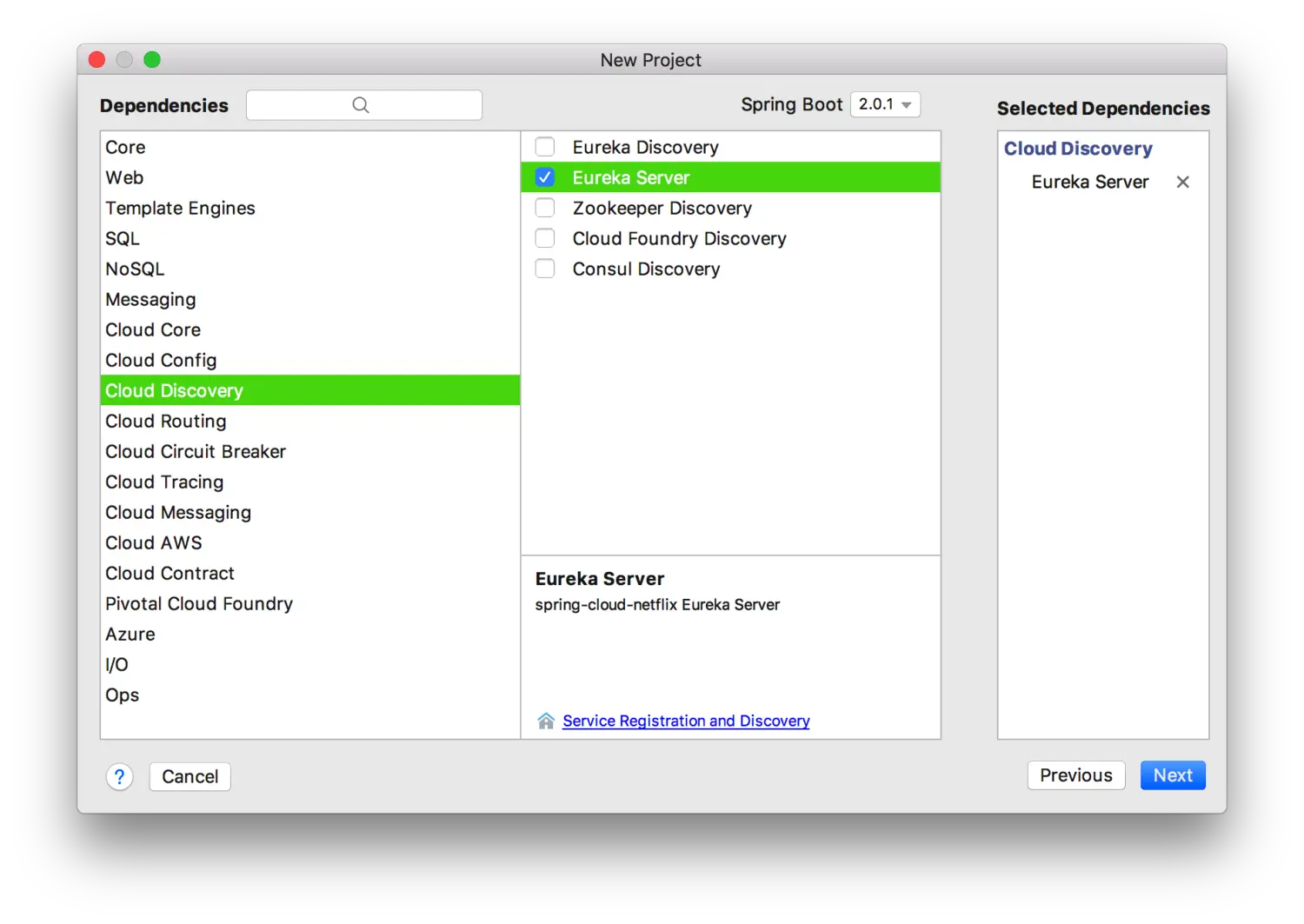The height and width of the screenshot is (924, 1304).
Task: Click the Cancel button
Action: click(190, 776)
